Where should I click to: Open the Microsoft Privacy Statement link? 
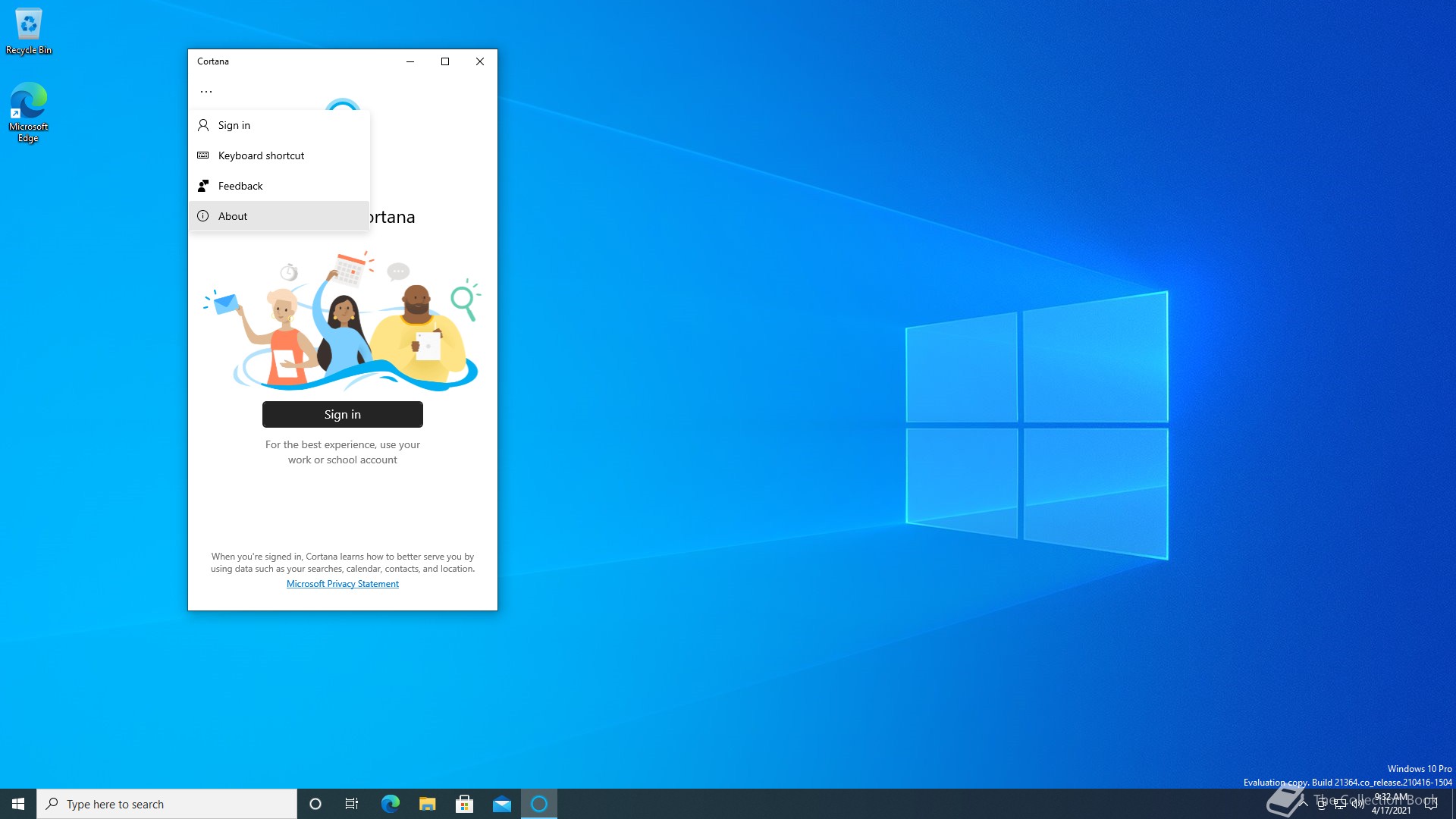(x=342, y=584)
